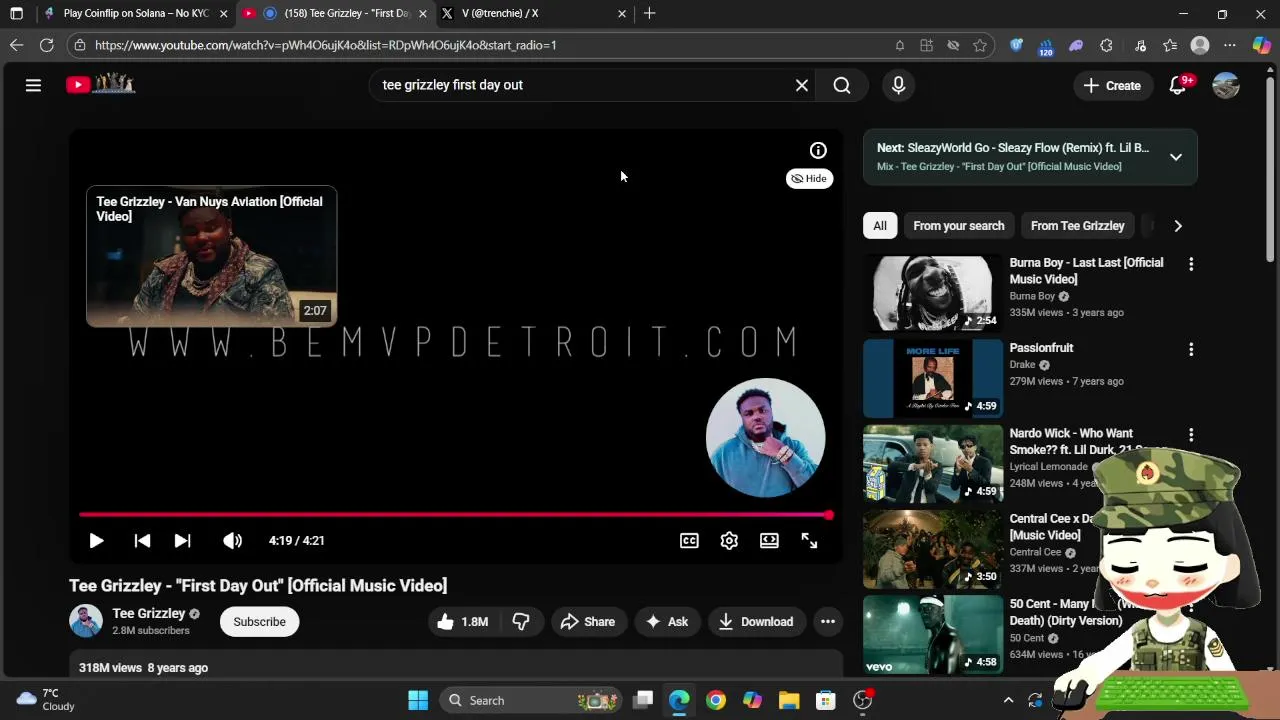Image resolution: width=1280 pixels, height=720 pixels.
Task: Open Microsoft Store from the taskbar
Action: pos(825,700)
